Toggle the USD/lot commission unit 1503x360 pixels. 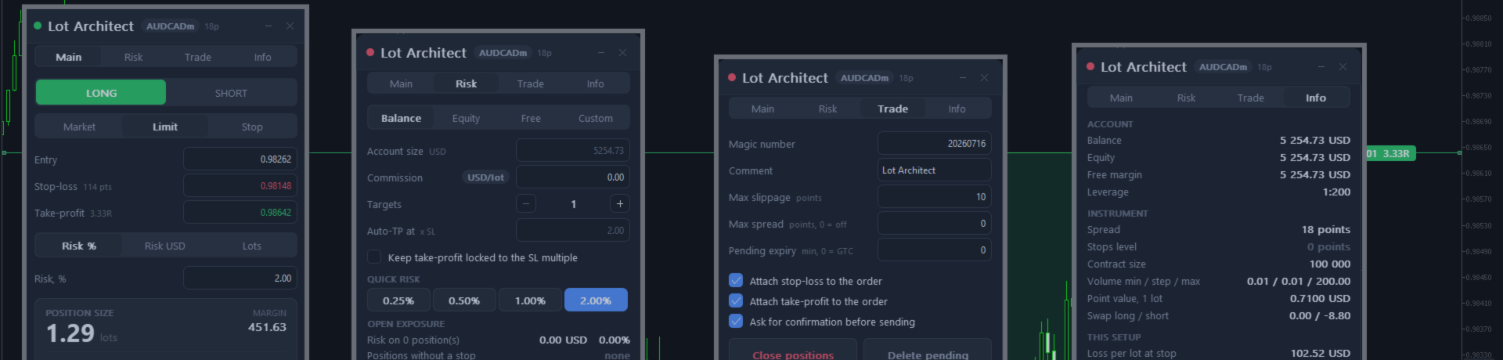pyautogui.click(x=485, y=178)
